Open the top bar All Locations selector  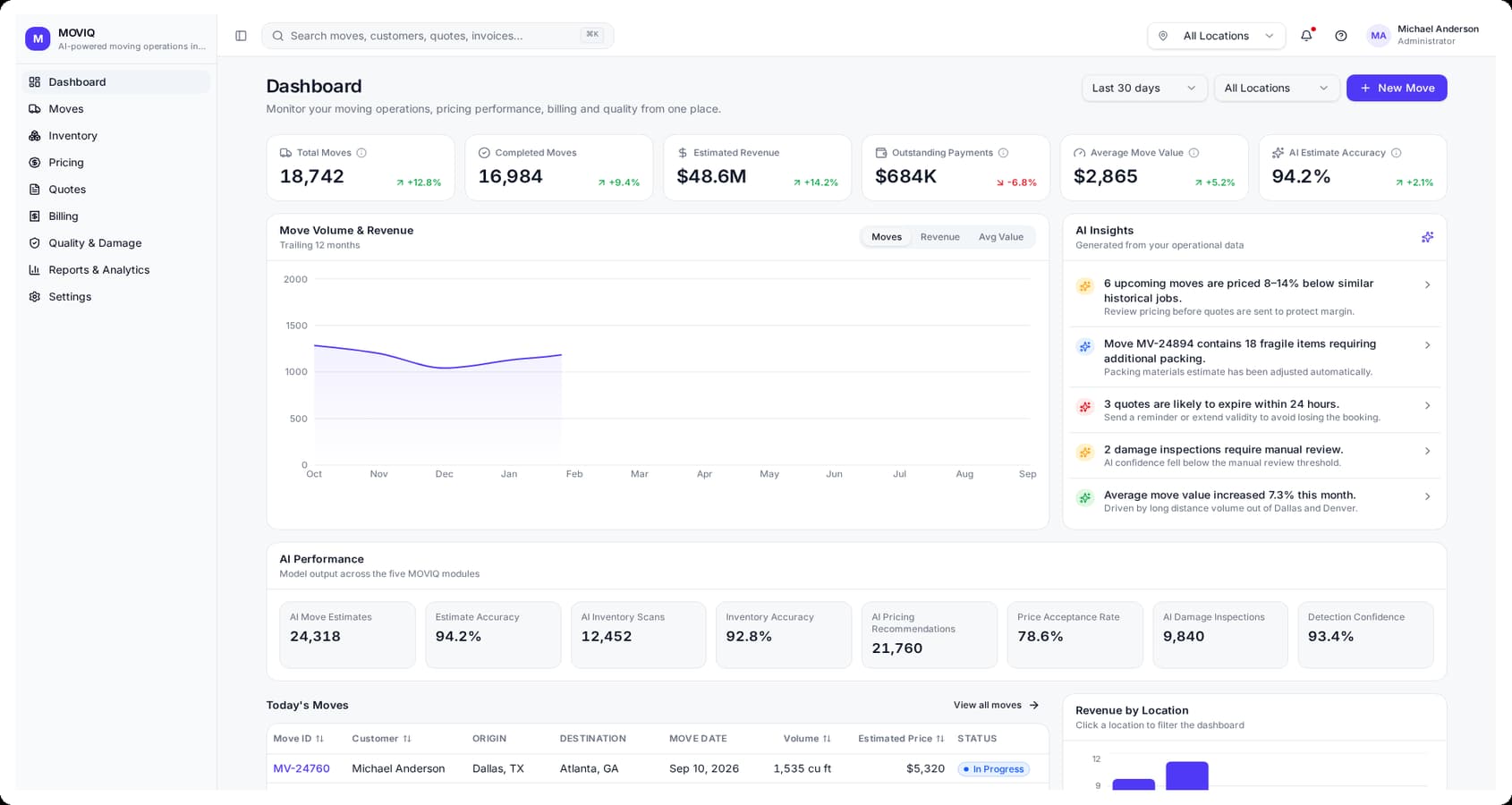click(1216, 36)
